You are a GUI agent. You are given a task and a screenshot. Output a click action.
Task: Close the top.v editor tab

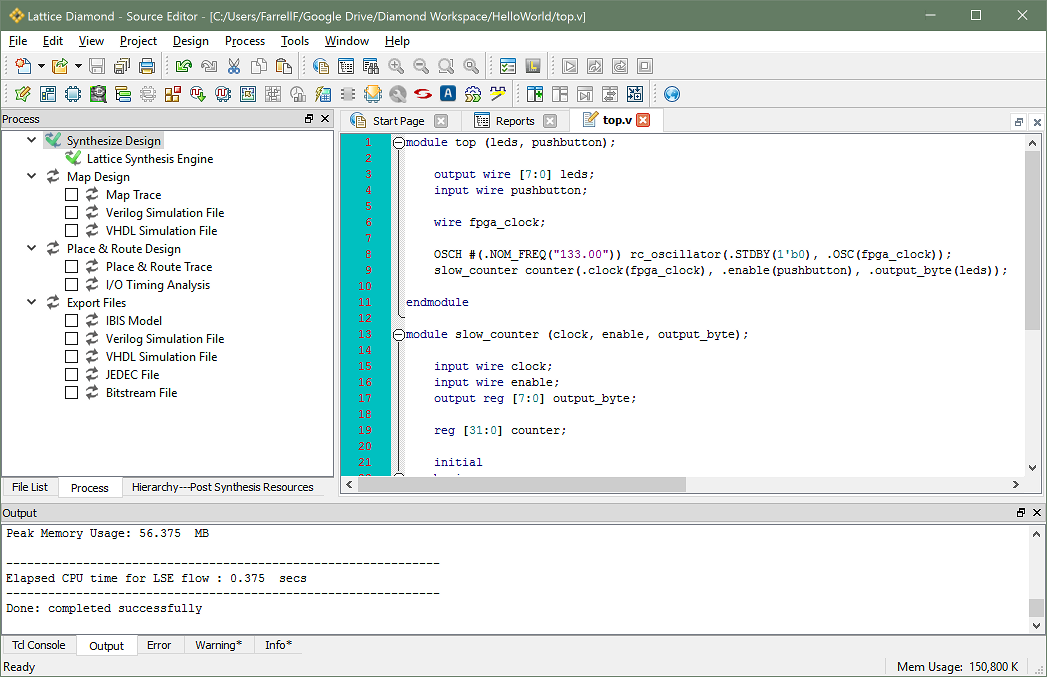tap(643, 120)
